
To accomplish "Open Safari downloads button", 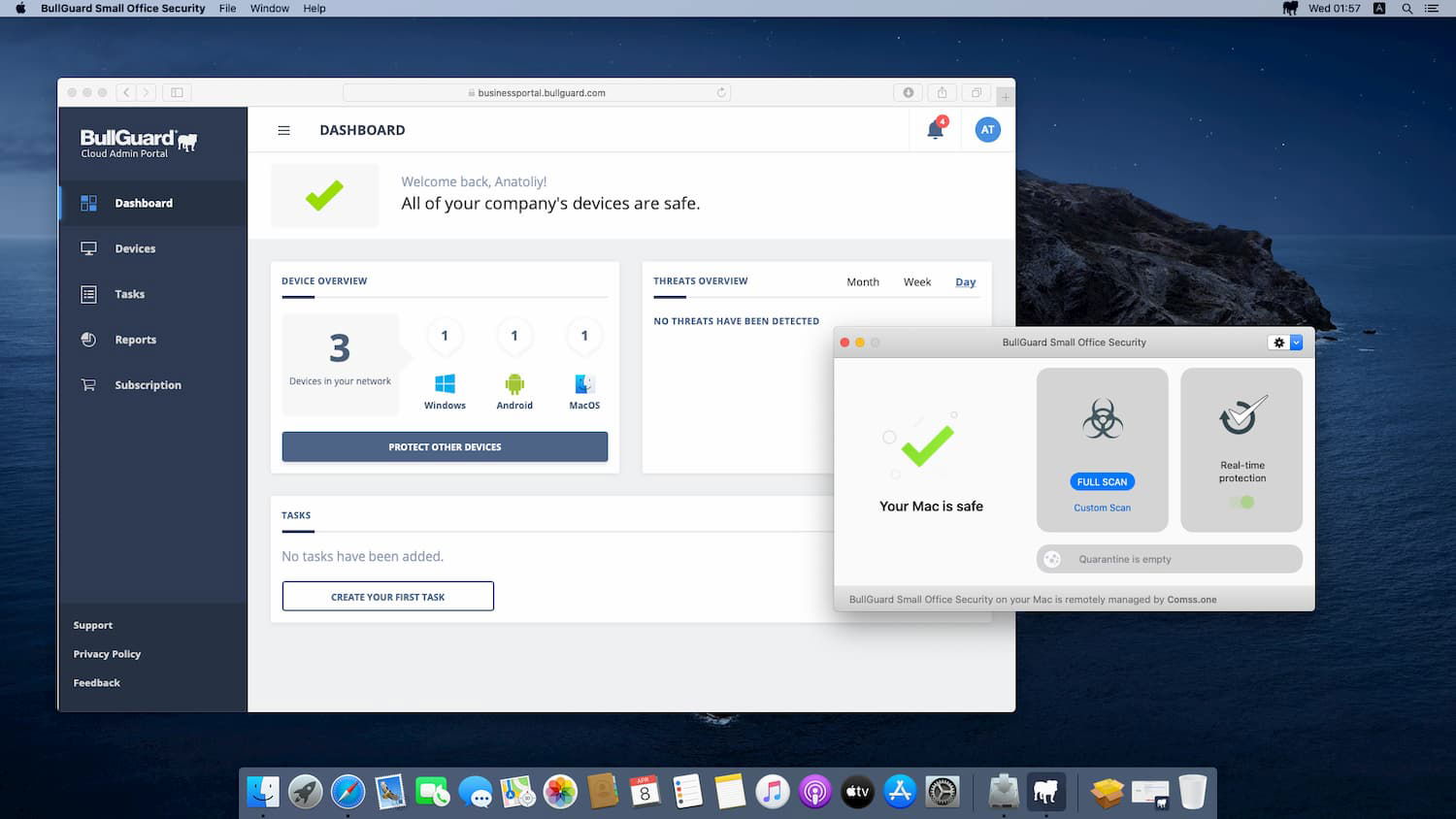I will coord(909,93).
